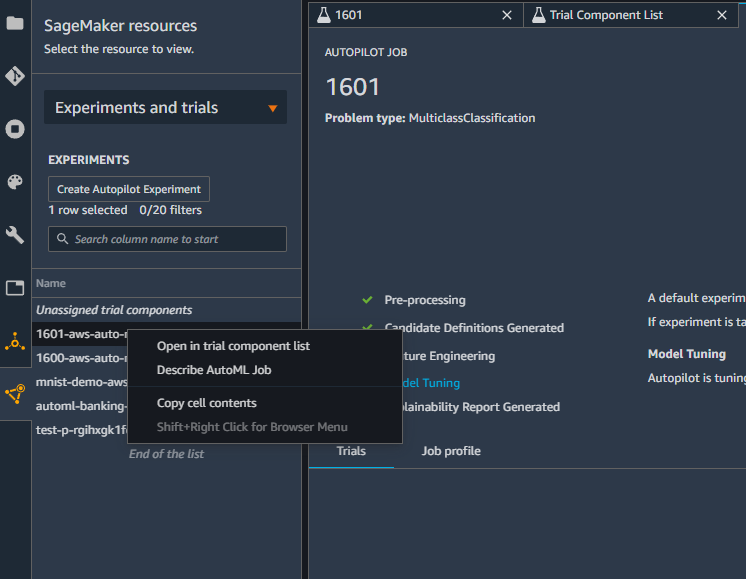
Task: Open the wrench tools sidebar icon
Action: pyautogui.click(x=15, y=235)
